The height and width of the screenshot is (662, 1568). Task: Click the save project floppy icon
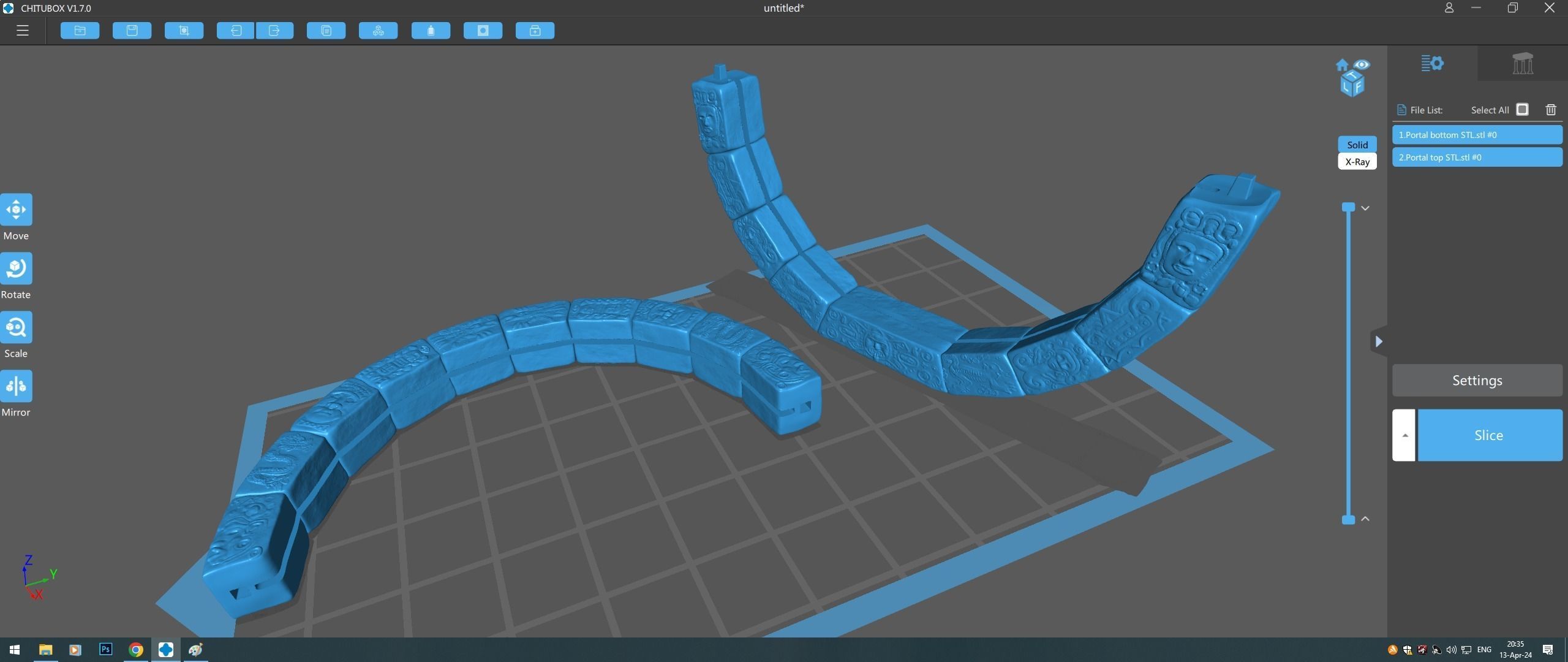(132, 31)
